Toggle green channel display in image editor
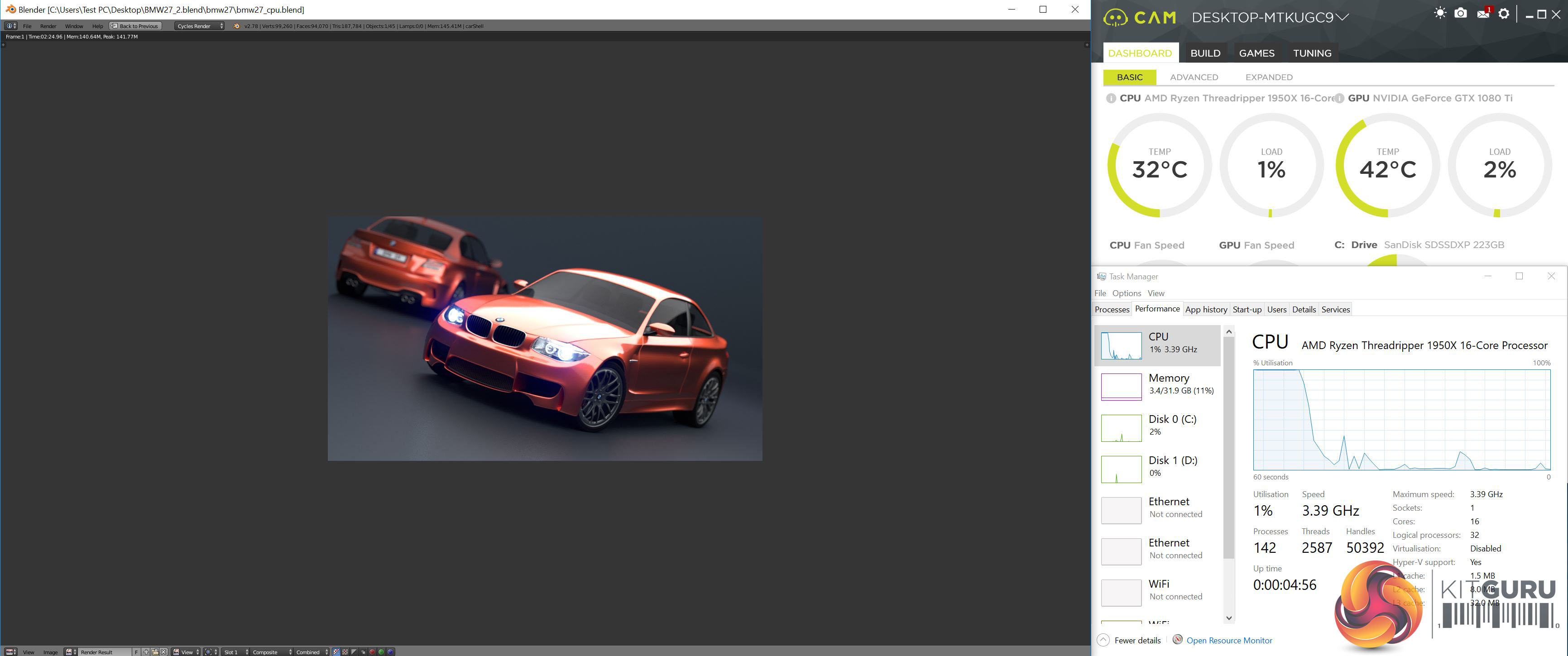This screenshot has height=656, width=1568. click(x=381, y=652)
